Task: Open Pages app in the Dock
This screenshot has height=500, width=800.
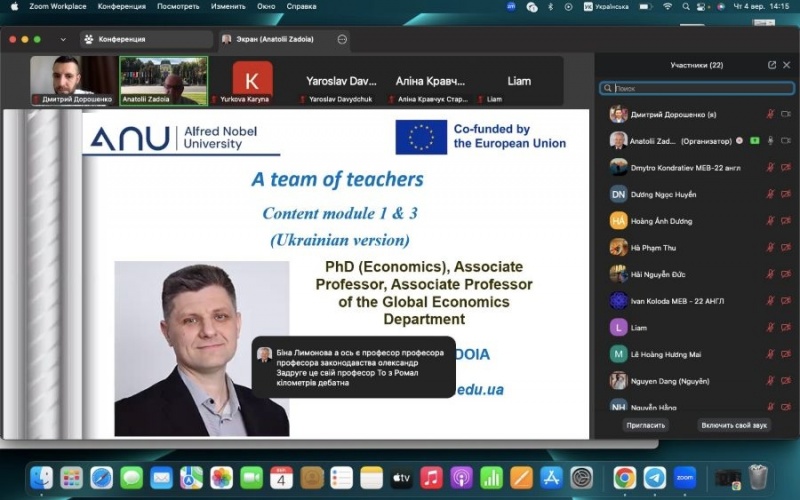Action: 521,478
